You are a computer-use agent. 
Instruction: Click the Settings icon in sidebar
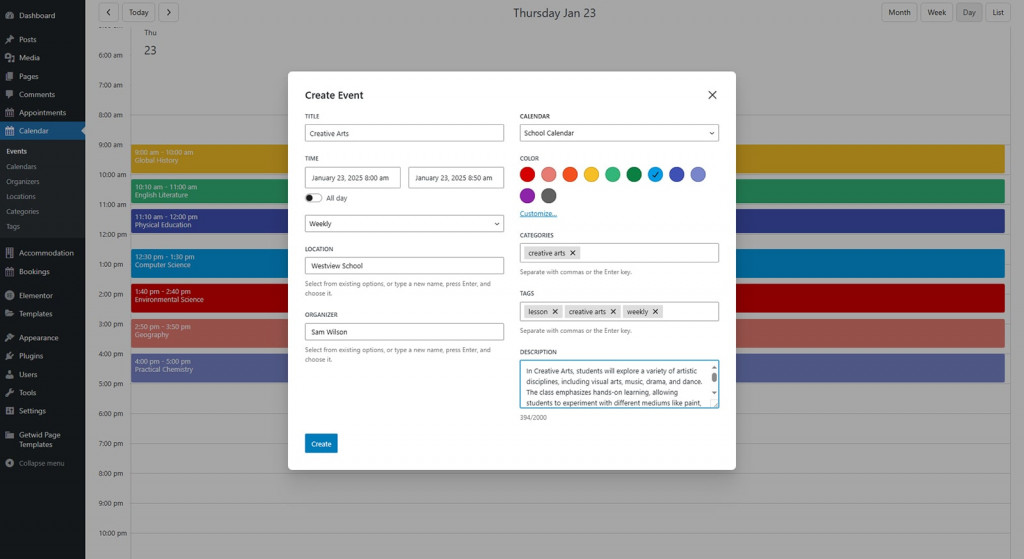tap(9, 411)
